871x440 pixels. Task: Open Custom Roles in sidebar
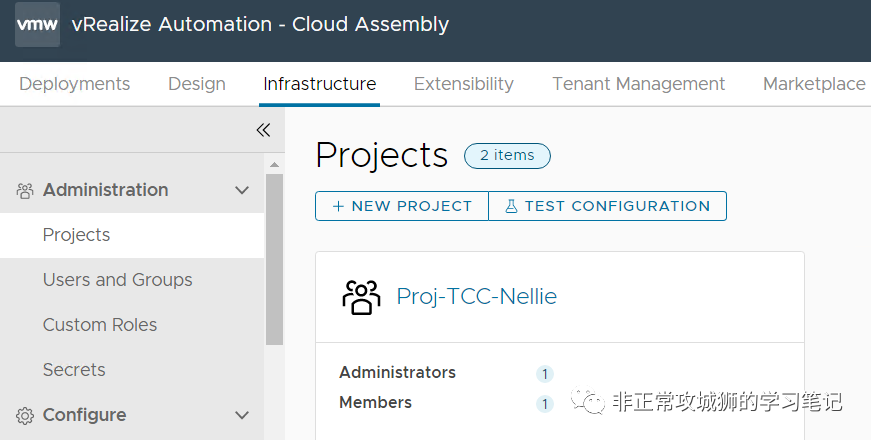click(100, 325)
